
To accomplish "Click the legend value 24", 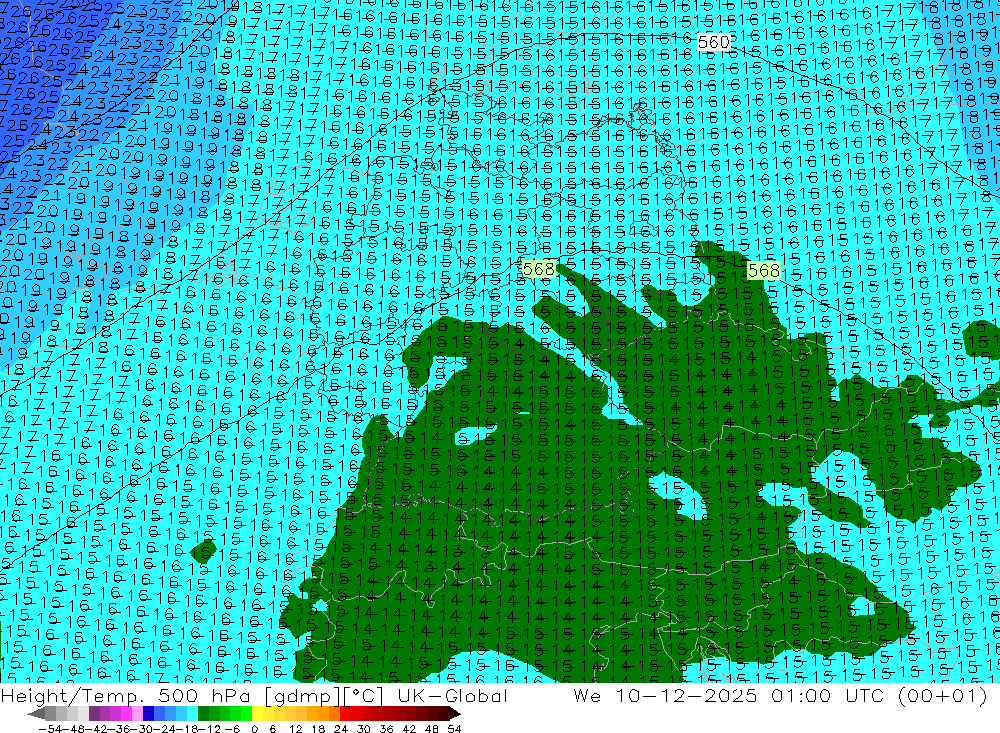I will pos(341,729).
